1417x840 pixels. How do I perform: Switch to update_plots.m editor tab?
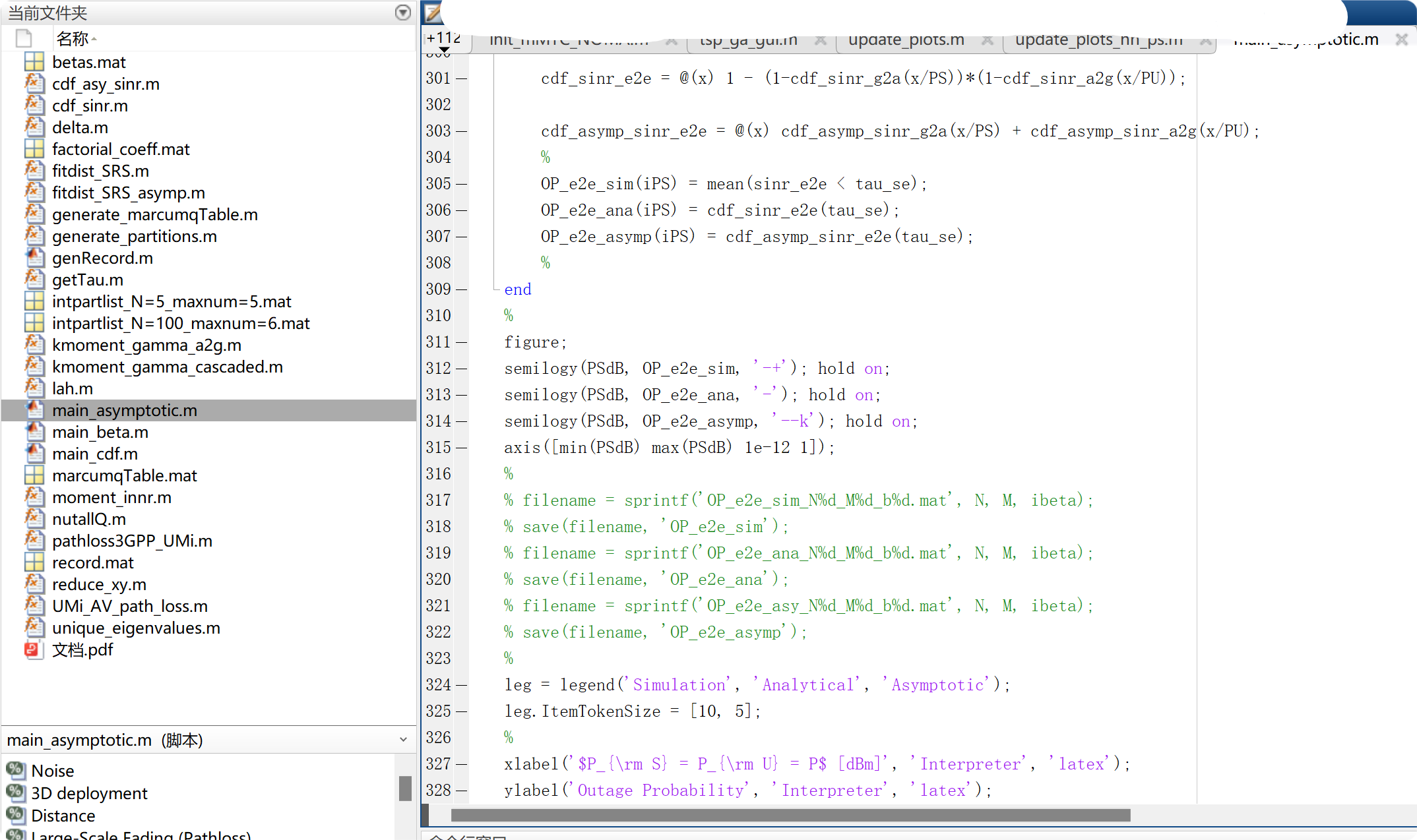906,41
